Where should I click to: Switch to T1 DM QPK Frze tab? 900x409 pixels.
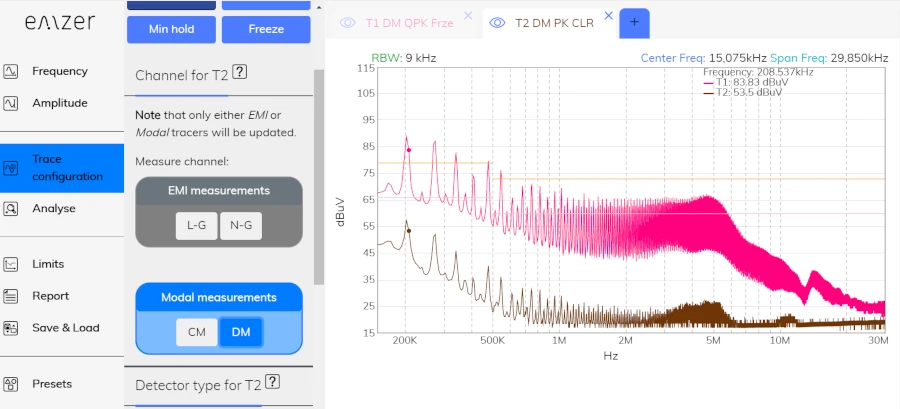411,23
